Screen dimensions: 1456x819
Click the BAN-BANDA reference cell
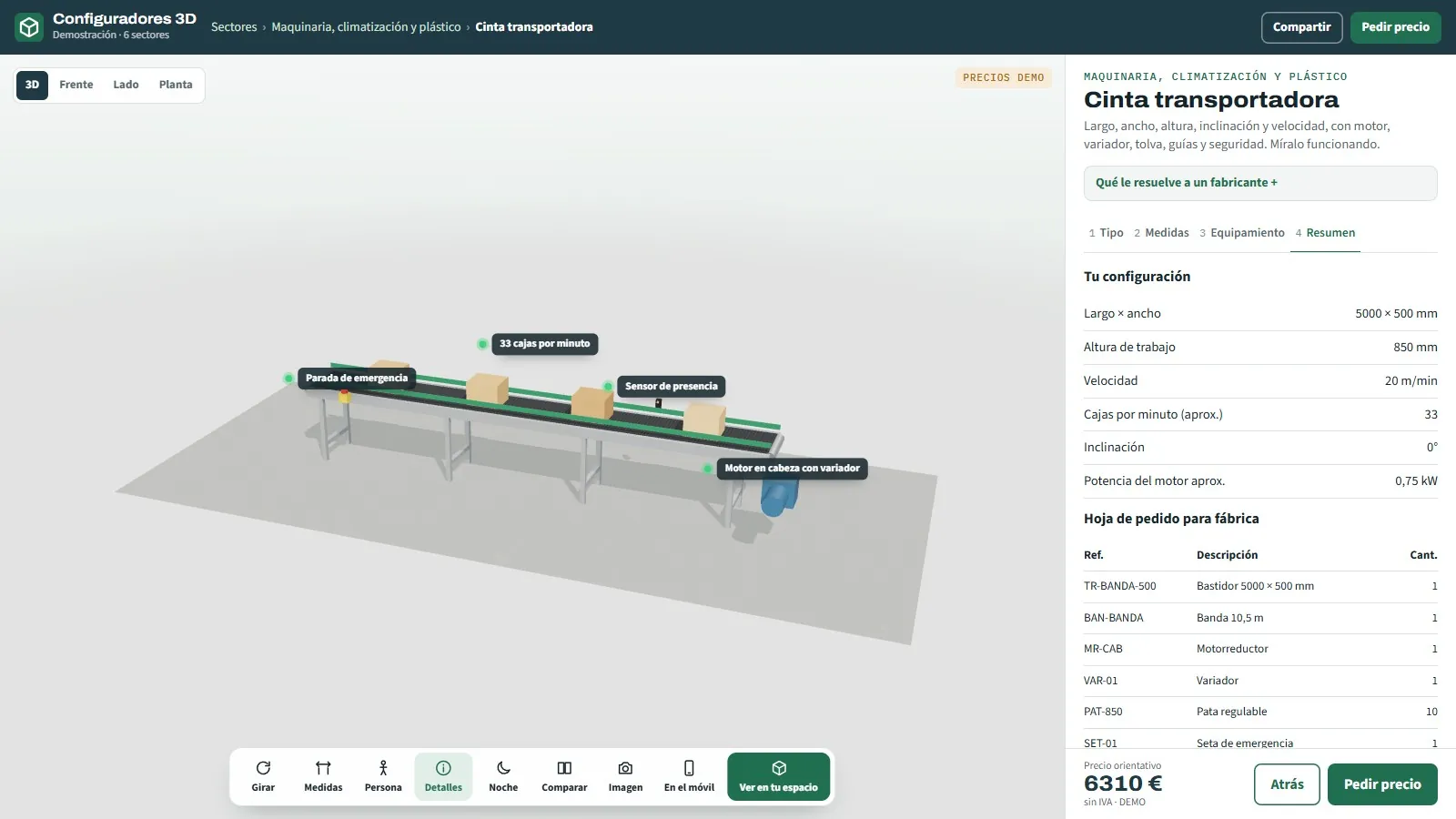click(1114, 618)
